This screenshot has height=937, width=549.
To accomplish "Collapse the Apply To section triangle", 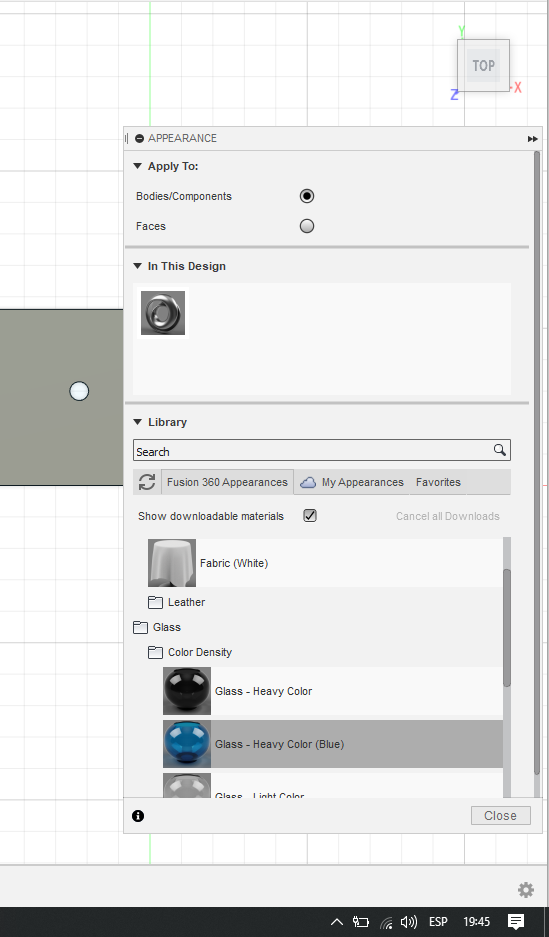I will coord(137,166).
